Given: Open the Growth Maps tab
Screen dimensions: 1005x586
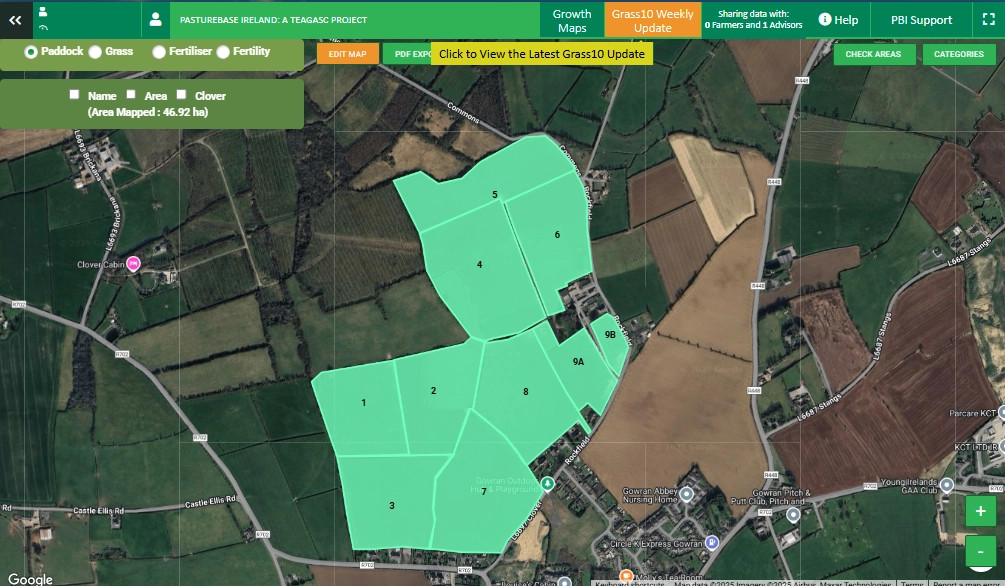Looking at the screenshot, I should pos(572,20).
